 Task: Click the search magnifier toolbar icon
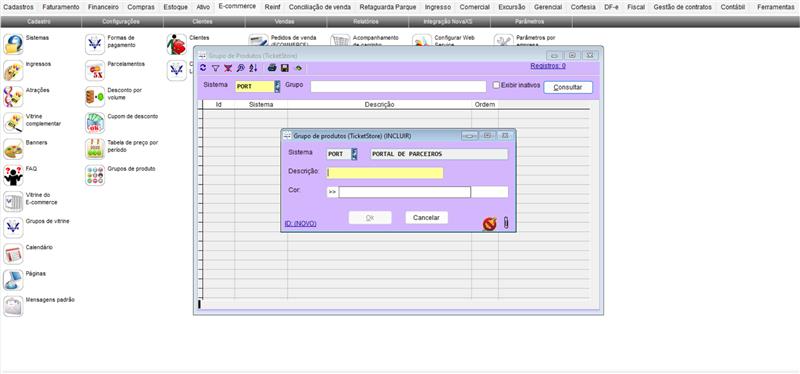click(x=240, y=68)
